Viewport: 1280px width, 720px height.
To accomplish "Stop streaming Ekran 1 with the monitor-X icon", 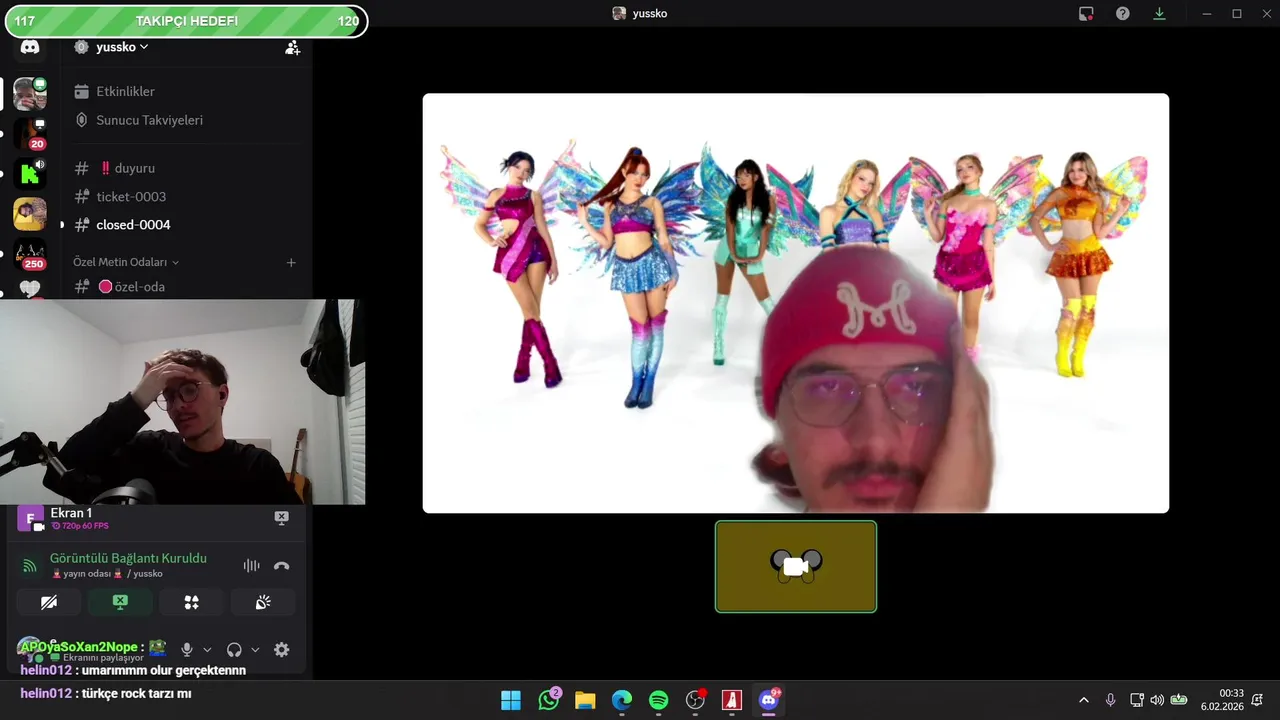I will (x=281, y=517).
